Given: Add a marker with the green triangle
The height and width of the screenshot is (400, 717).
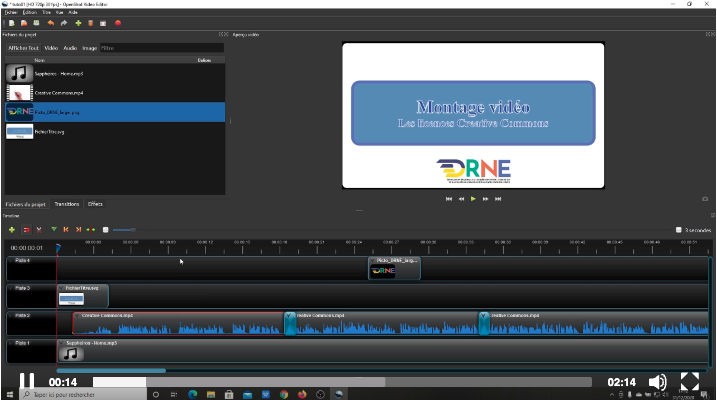Looking at the screenshot, I should [x=54, y=229].
